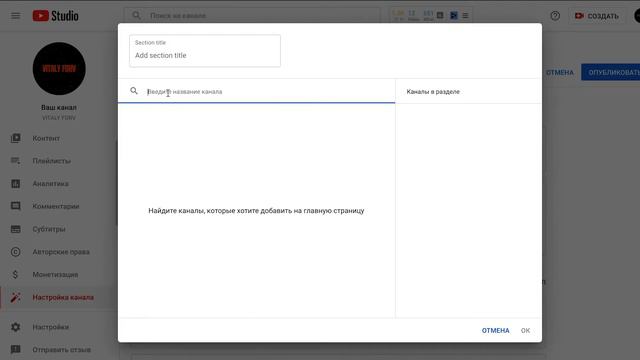
Task: Click the Плейлисты list icon in sidebar
Action: [16, 161]
